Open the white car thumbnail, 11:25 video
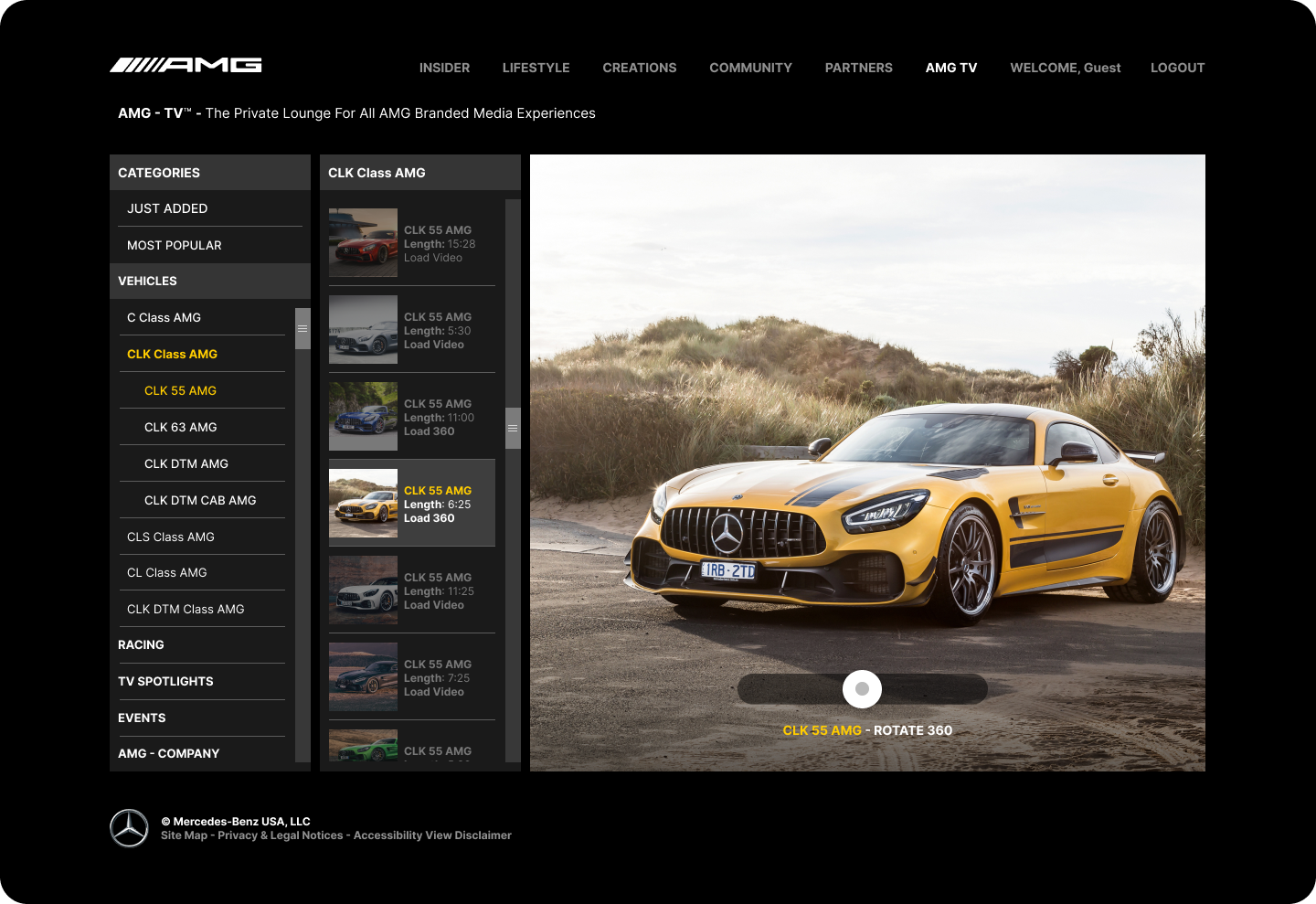This screenshot has width=1316, height=904. click(x=363, y=590)
